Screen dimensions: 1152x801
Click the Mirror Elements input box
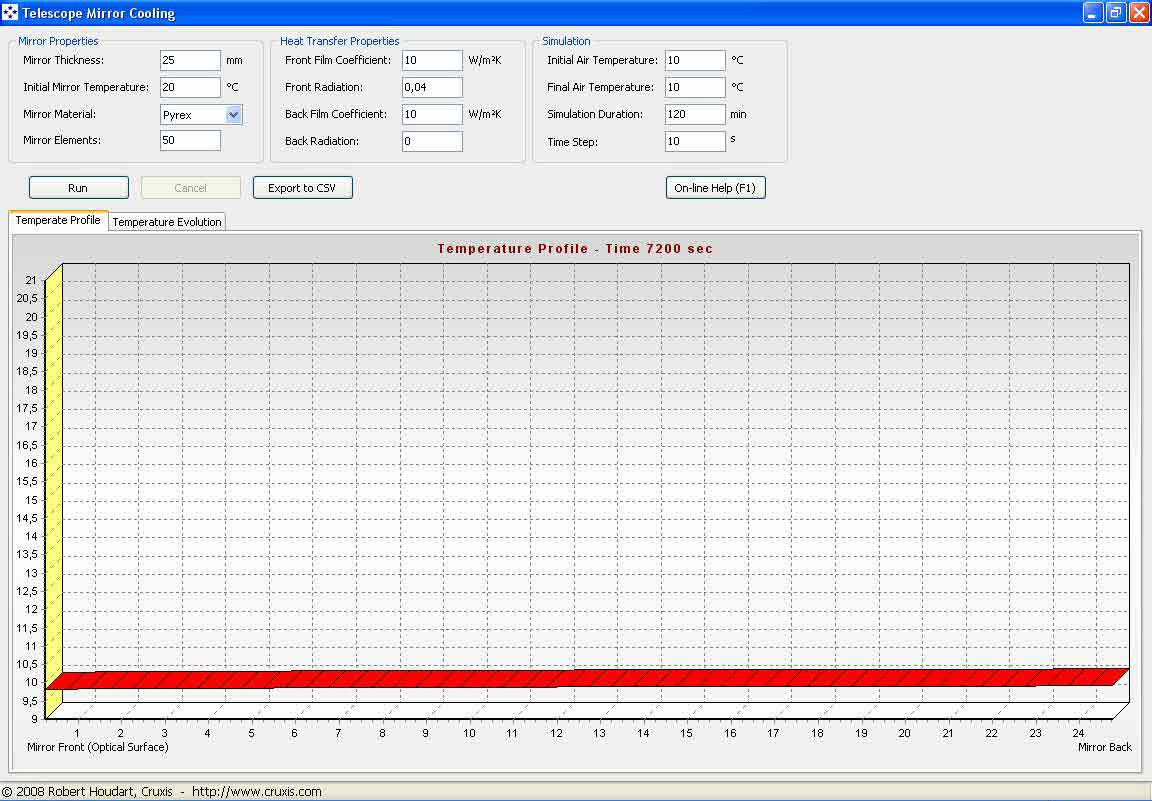click(x=190, y=141)
